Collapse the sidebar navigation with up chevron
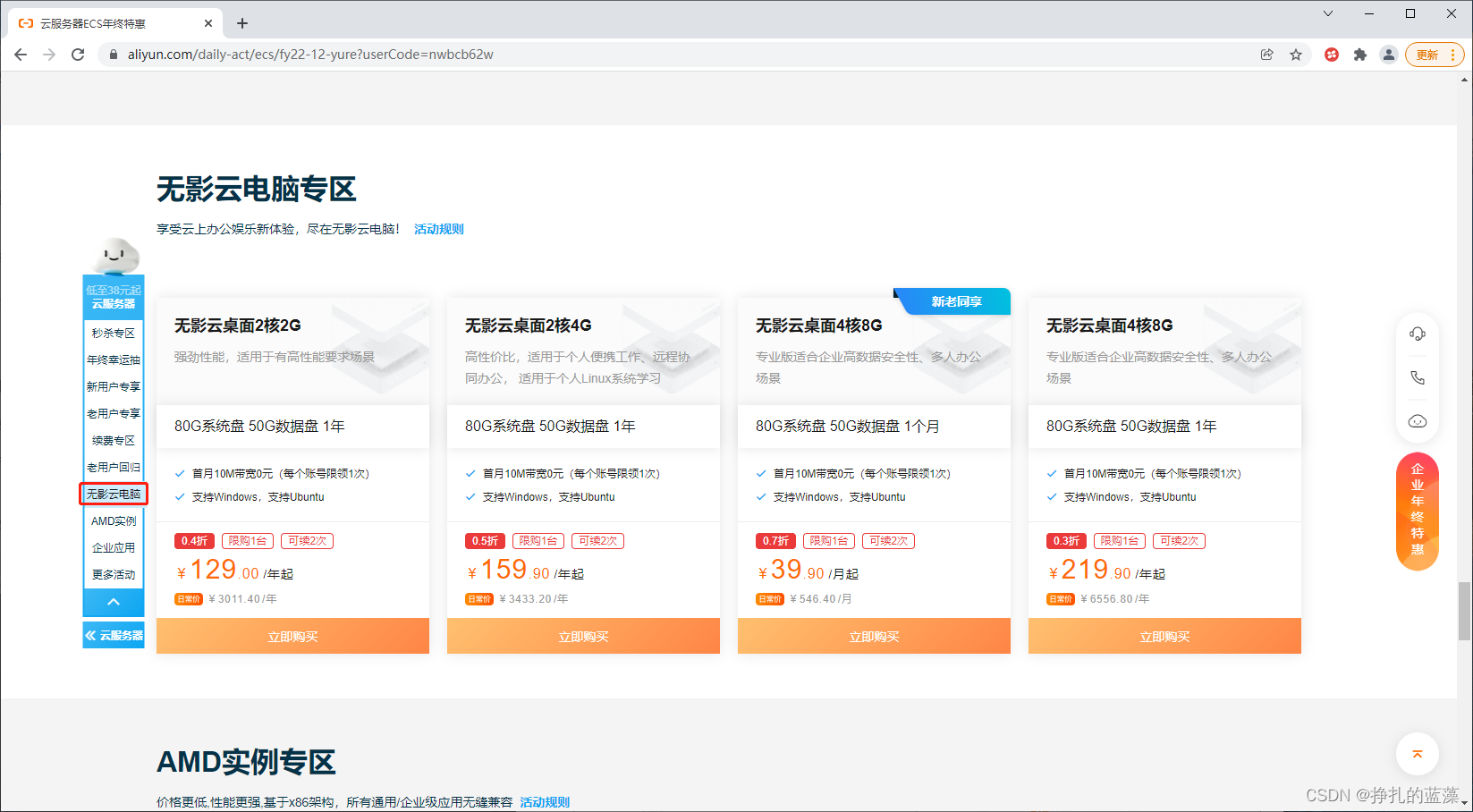This screenshot has width=1473, height=812. 114,602
